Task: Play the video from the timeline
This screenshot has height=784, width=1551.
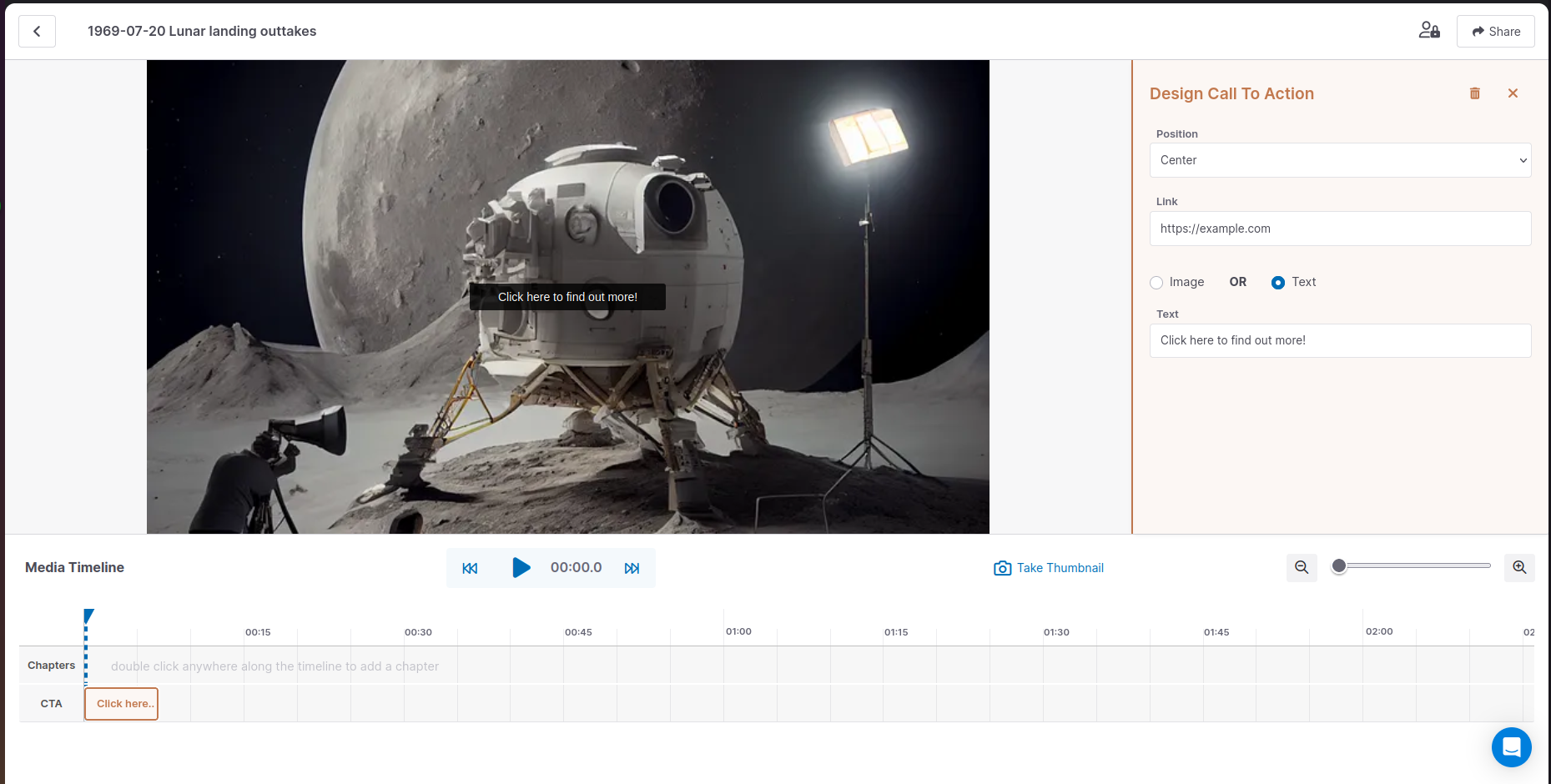Action: [521, 568]
